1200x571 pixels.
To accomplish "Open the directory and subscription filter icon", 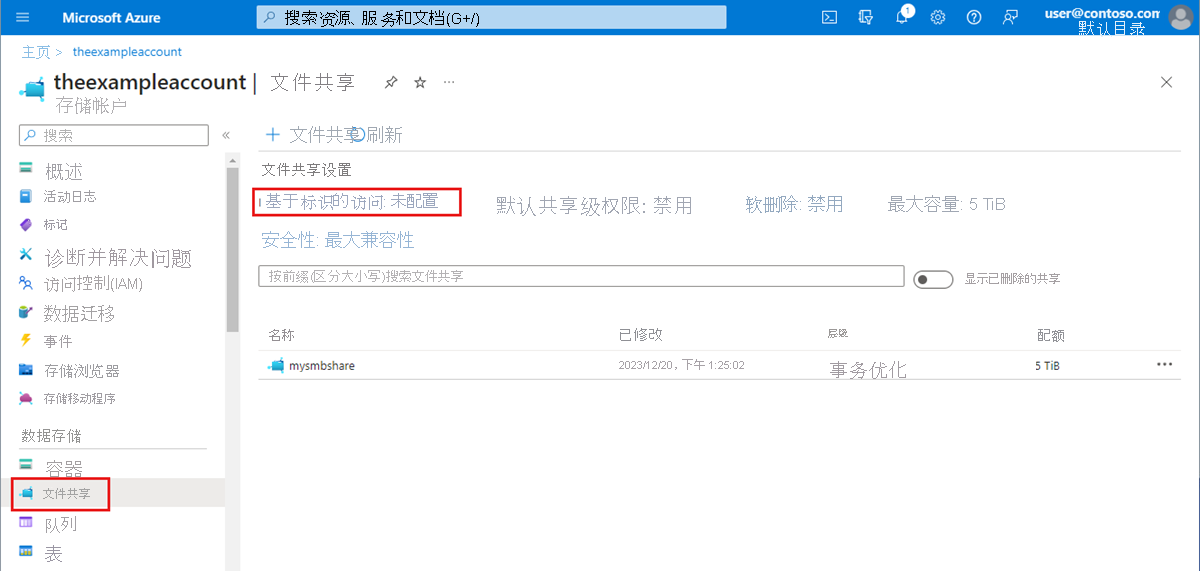I will point(865,17).
